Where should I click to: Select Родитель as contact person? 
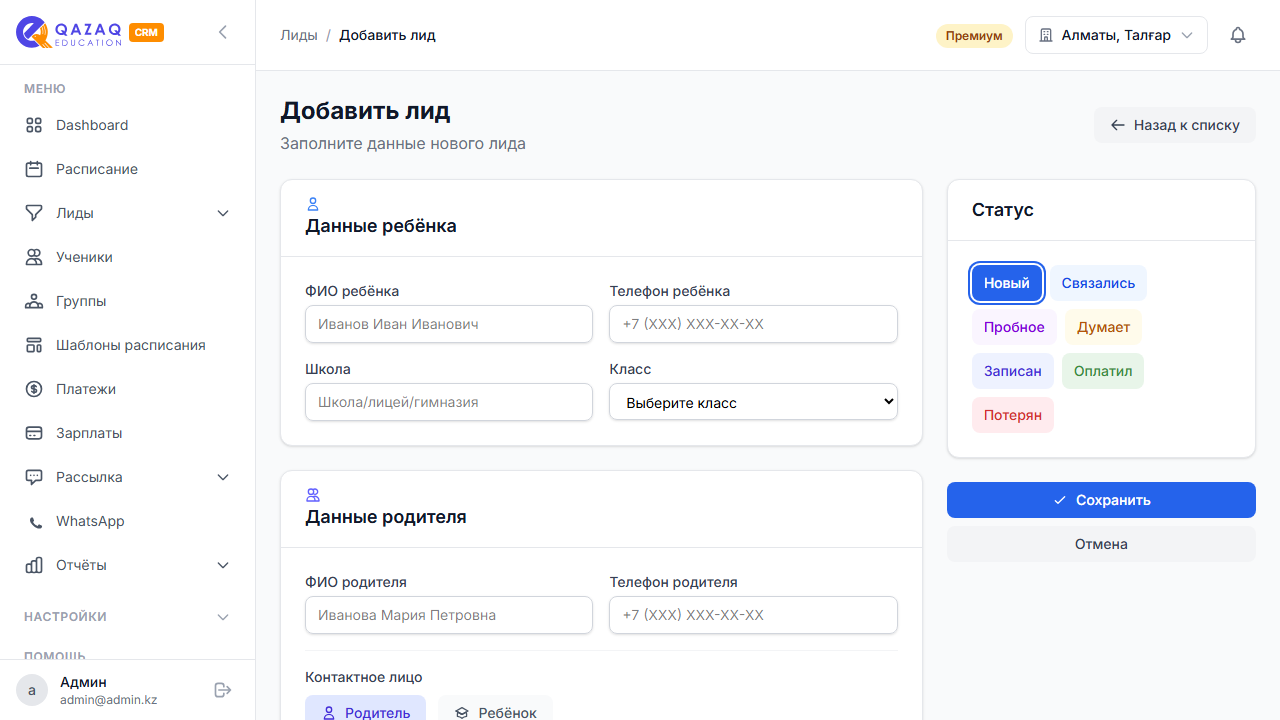point(366,712)
